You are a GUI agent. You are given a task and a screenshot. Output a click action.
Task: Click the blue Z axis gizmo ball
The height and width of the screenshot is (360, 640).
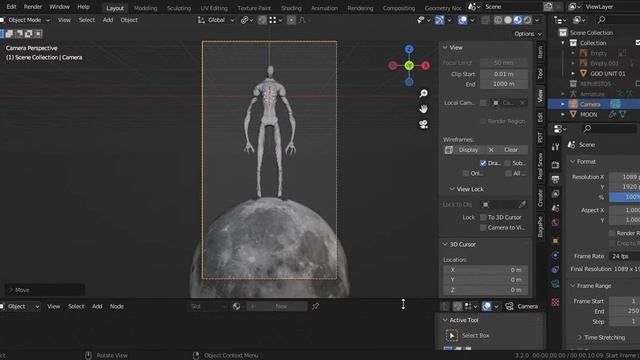[x=409, y=49]
